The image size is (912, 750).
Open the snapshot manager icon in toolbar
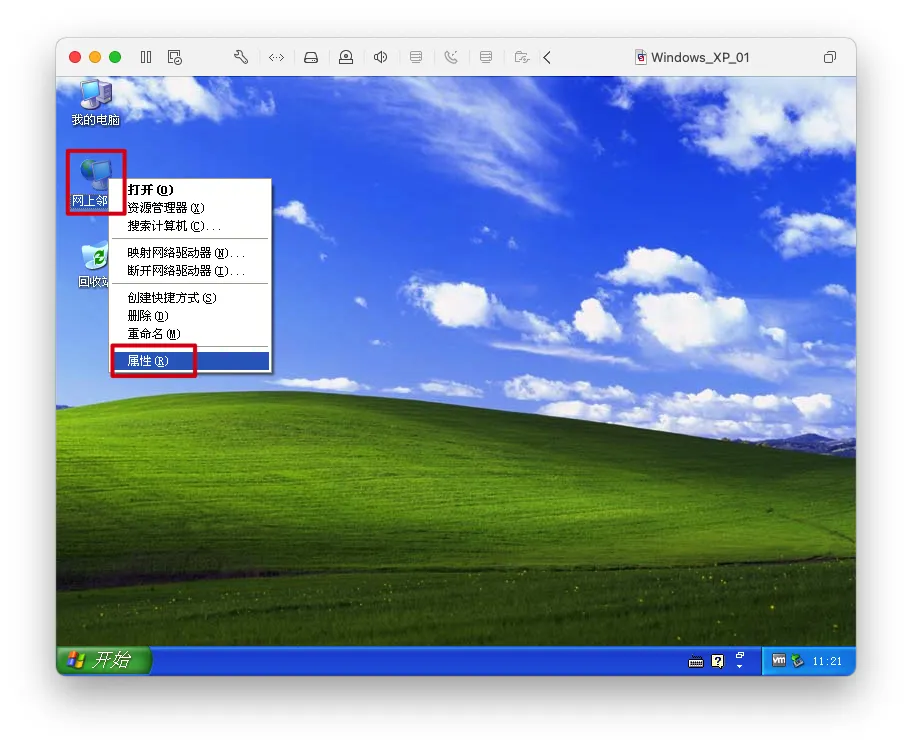pyautogui.click(x=174, y=57)
